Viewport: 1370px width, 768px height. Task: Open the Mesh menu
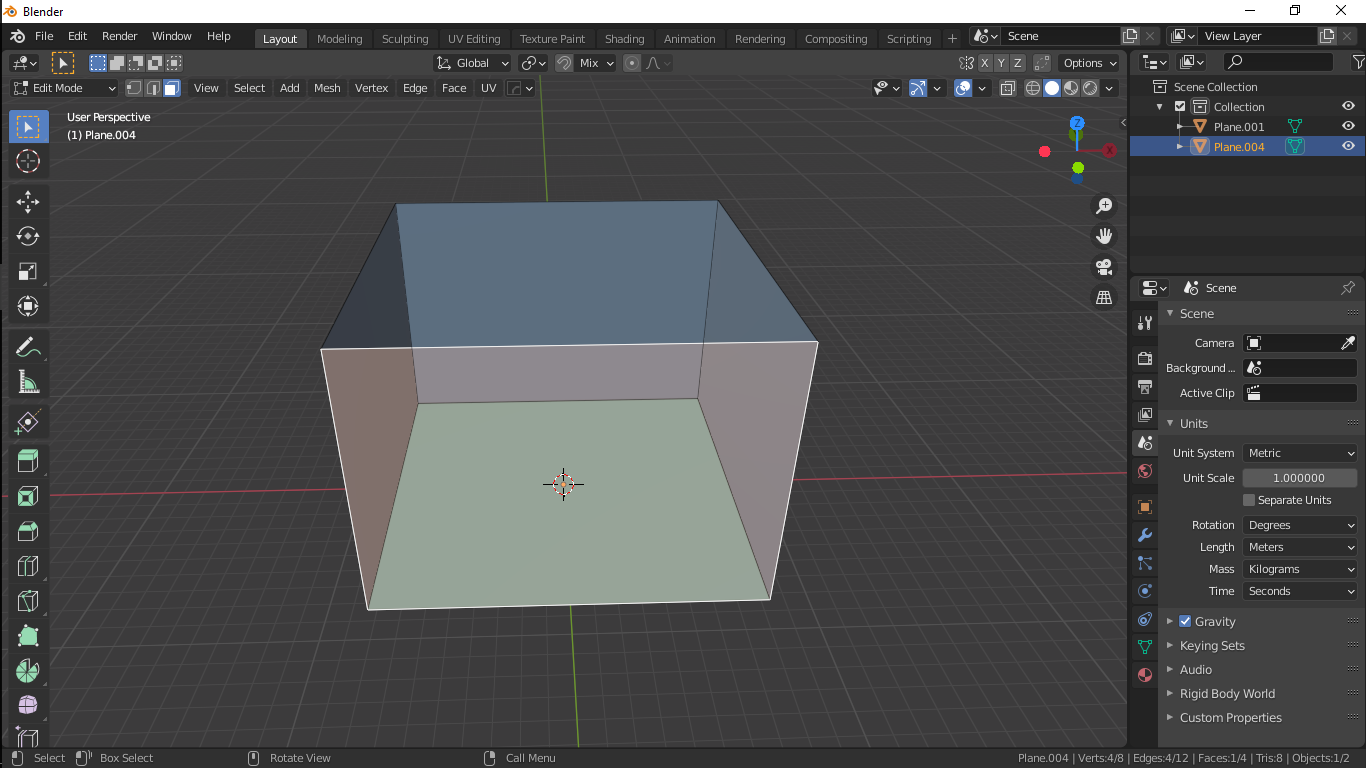coord(327,88)
